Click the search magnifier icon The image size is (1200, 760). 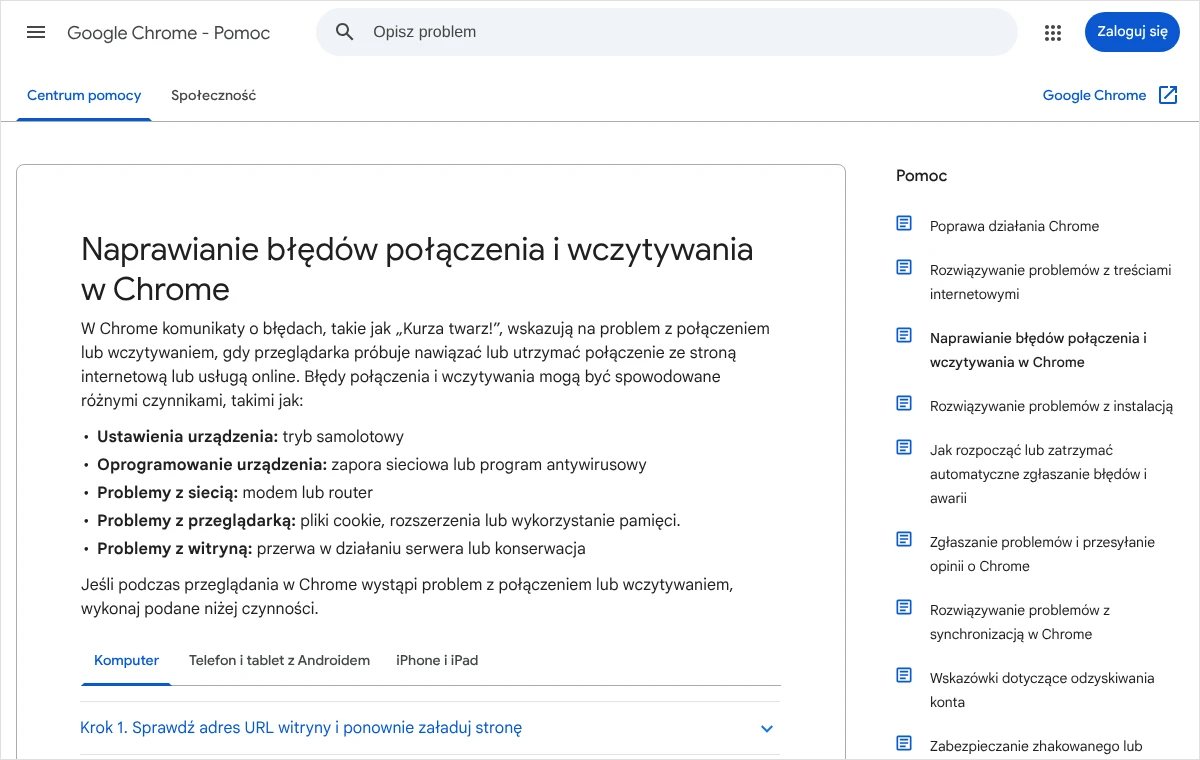[x=345, y=32]
